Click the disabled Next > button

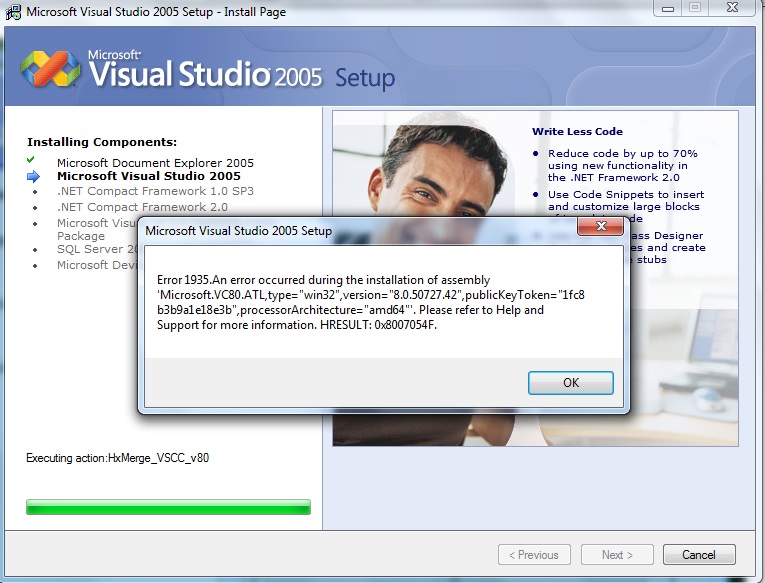[x=617, y=555]
